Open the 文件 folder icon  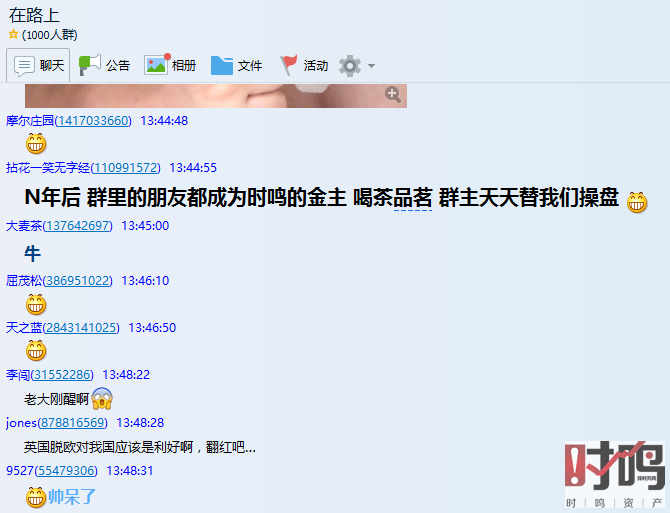click(222, 65)
